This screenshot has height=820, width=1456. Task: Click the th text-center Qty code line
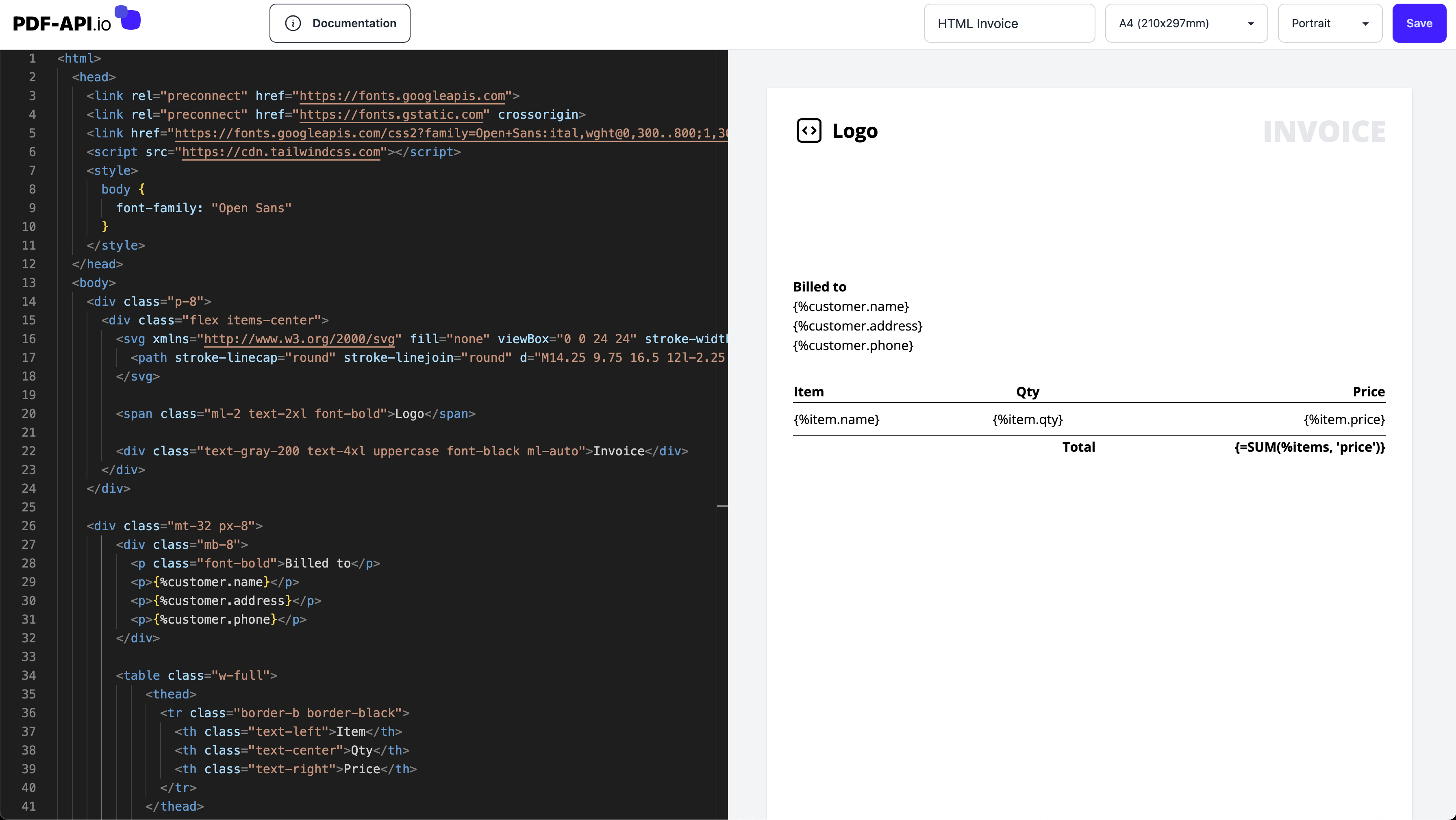(x=292, y=750)
